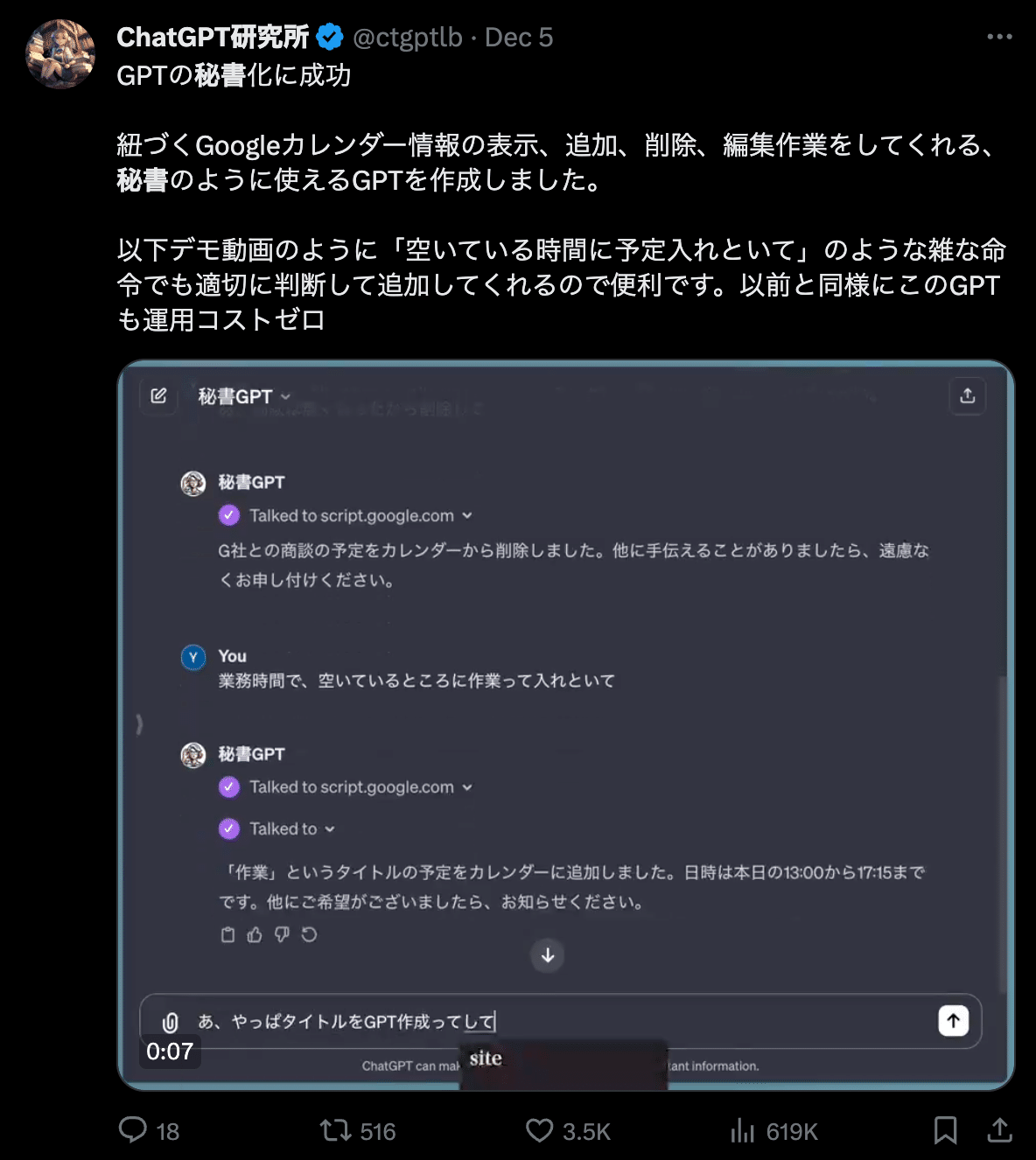Screen dimensions: 1036x1160
Task: Click the Dec 5 timestamp
Action: coord(519,37)
